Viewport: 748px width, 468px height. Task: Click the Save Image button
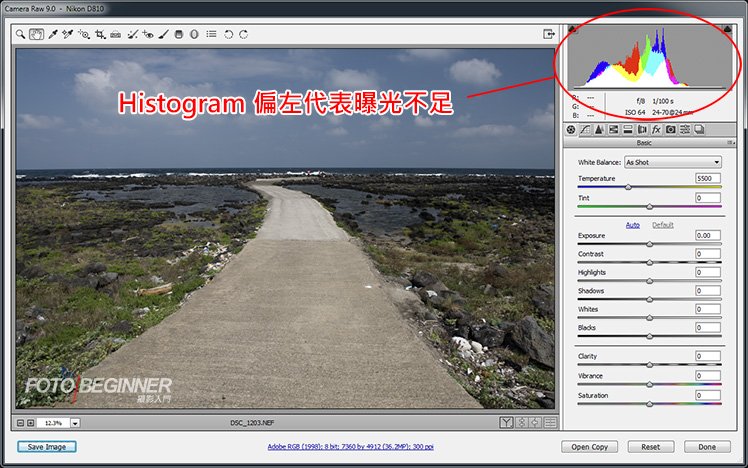(47, 447)
